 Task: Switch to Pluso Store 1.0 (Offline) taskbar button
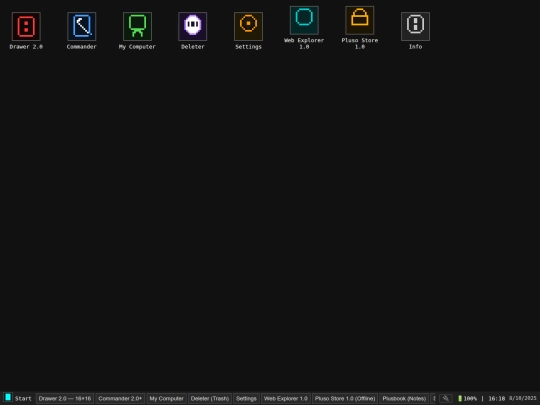[x=345, y=398]
